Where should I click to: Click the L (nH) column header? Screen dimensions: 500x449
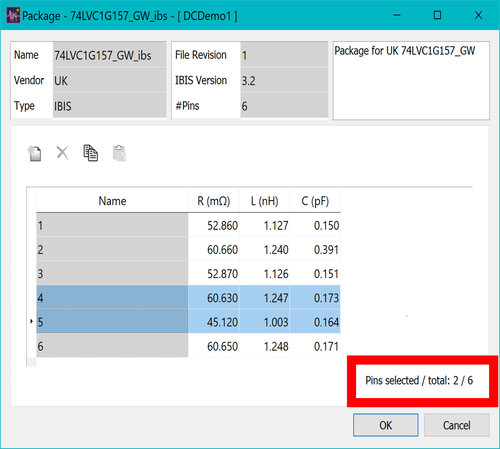pyautogui.click(x=264, y=201)
